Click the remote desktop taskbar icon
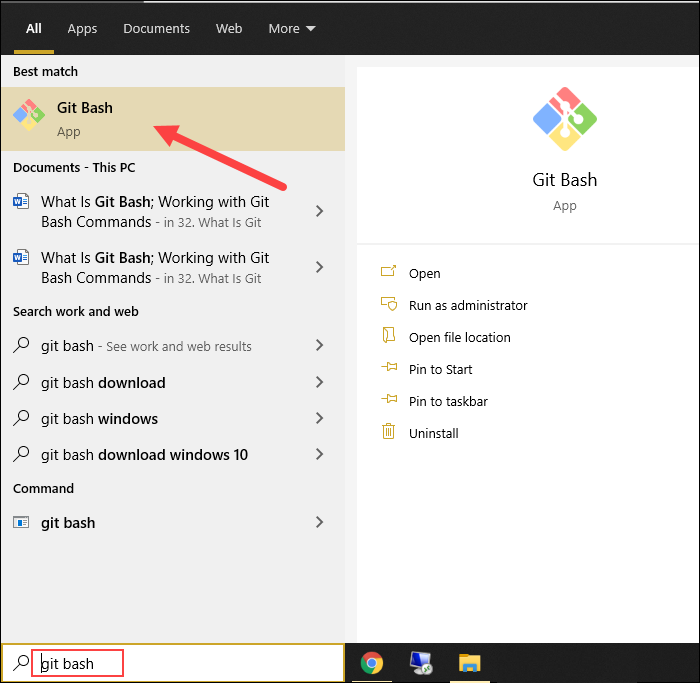This screenshot has height=683, width=700. 421,663
